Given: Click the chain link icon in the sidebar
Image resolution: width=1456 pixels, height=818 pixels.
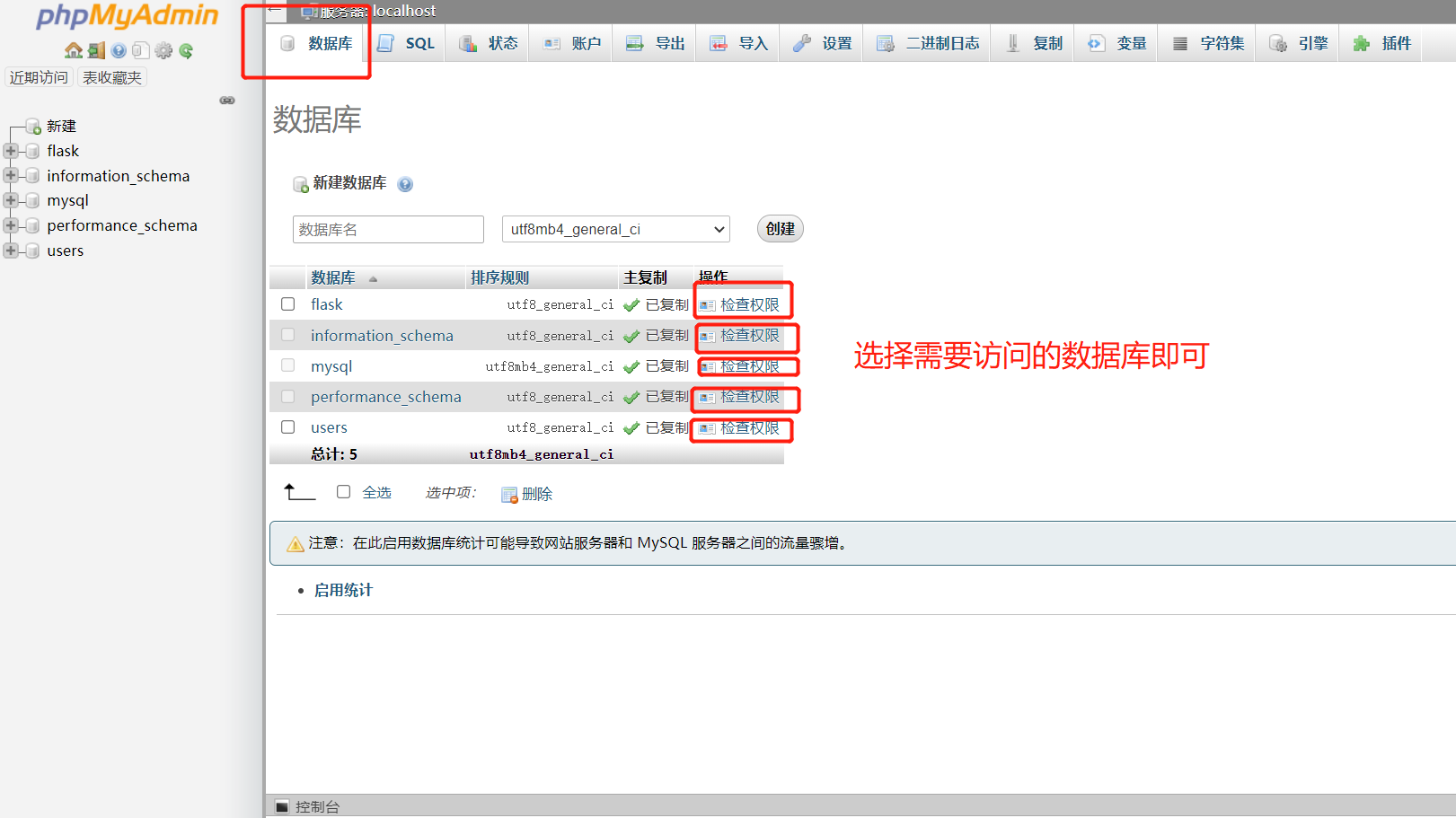Looking at the screenshot, I should pos(227,101).
